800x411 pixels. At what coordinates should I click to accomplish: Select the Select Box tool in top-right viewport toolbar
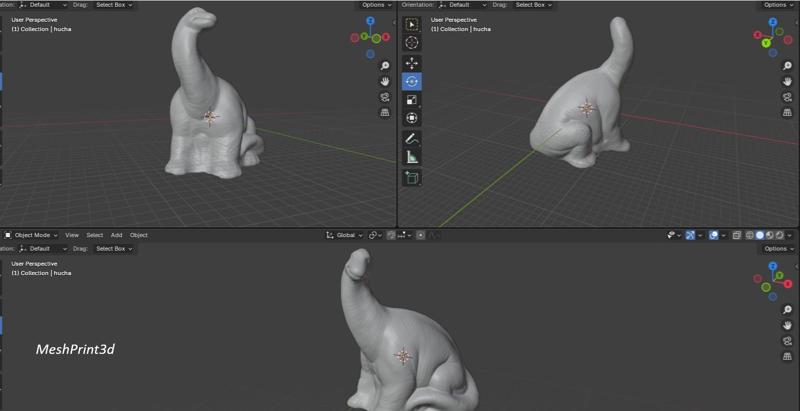coord(412,24)
